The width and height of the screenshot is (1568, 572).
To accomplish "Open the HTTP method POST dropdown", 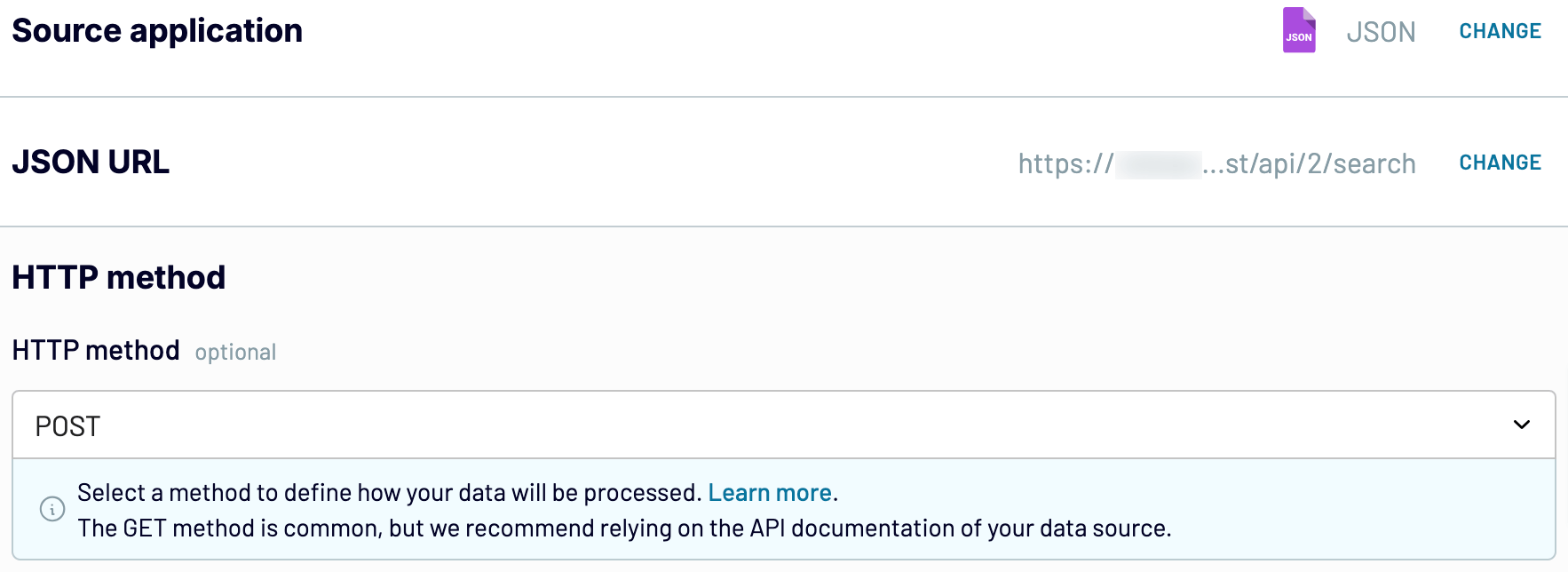I will click(x=784, y=425).
